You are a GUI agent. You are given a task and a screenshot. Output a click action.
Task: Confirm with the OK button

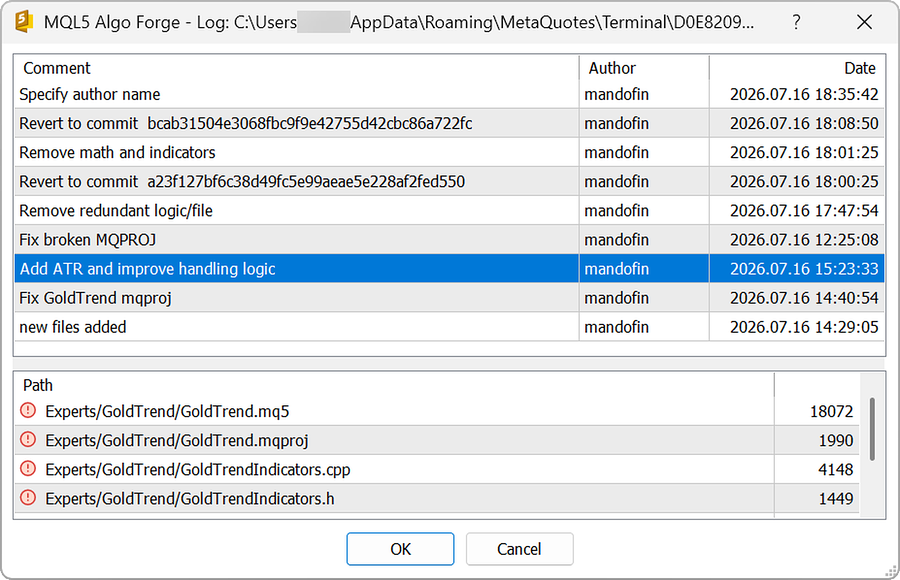point(400,549)
